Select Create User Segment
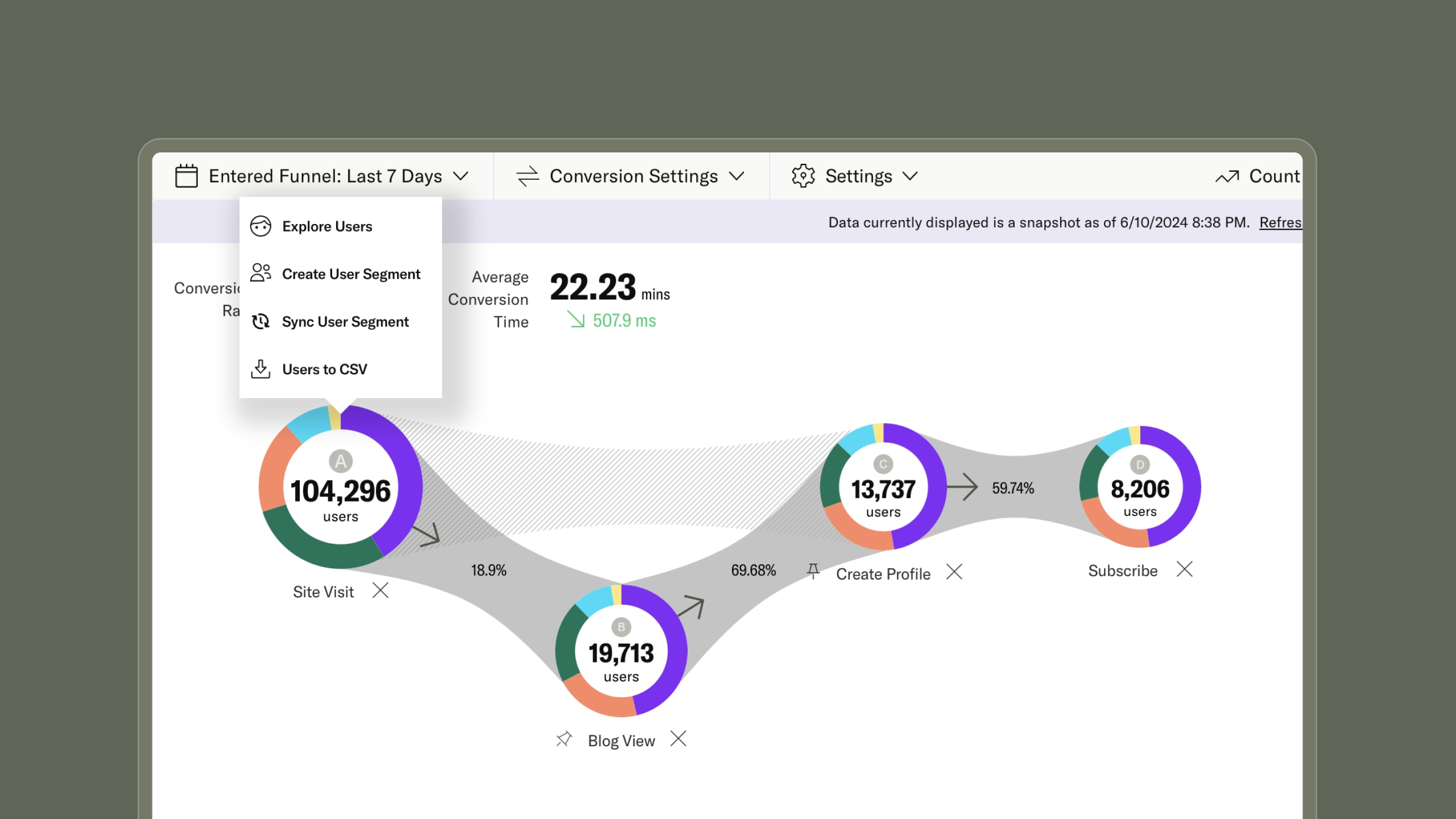Screen dimensions: 1456x819 351,274
